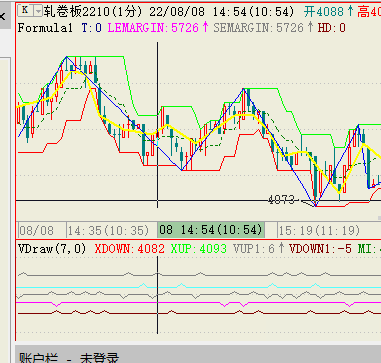Click the magenta LEMARGIN:5726 value
This screenshot has height=363, width=381.
point(153,28)
